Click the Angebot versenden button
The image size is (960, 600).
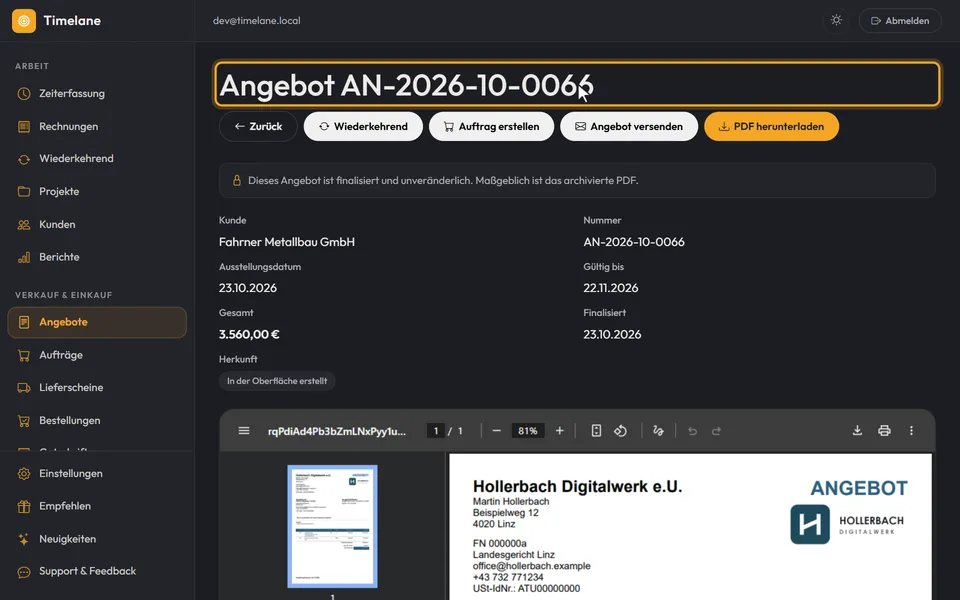pyautogui.click(x=629, y=127)
